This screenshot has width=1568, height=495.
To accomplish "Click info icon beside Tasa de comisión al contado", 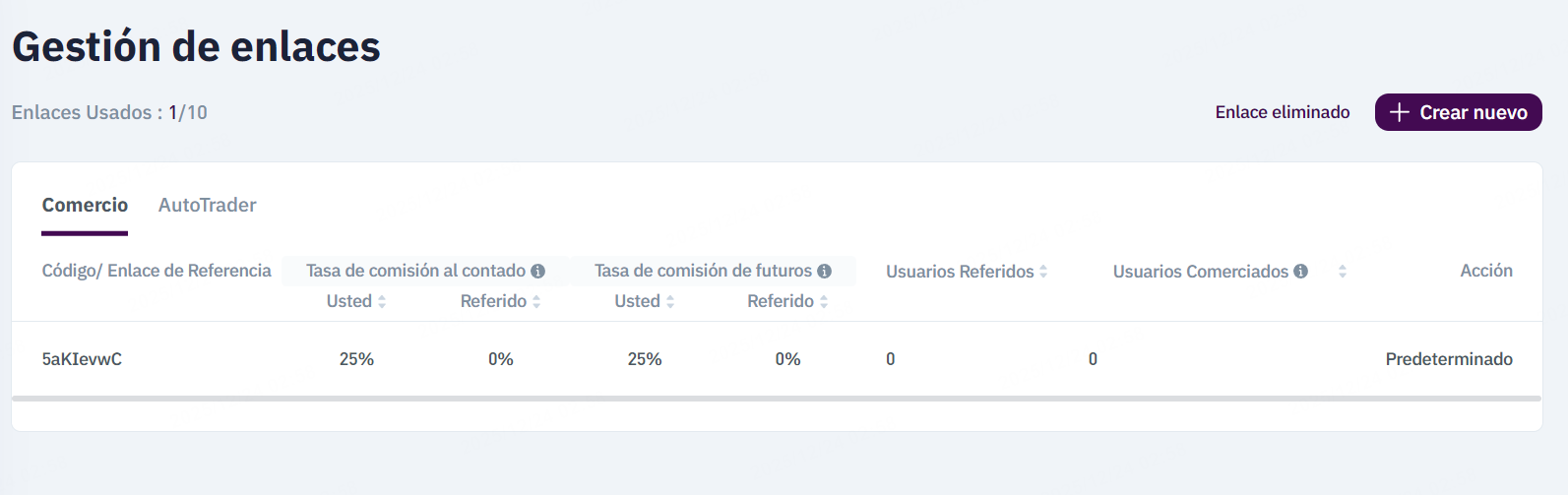I will [x=537, y=271].
